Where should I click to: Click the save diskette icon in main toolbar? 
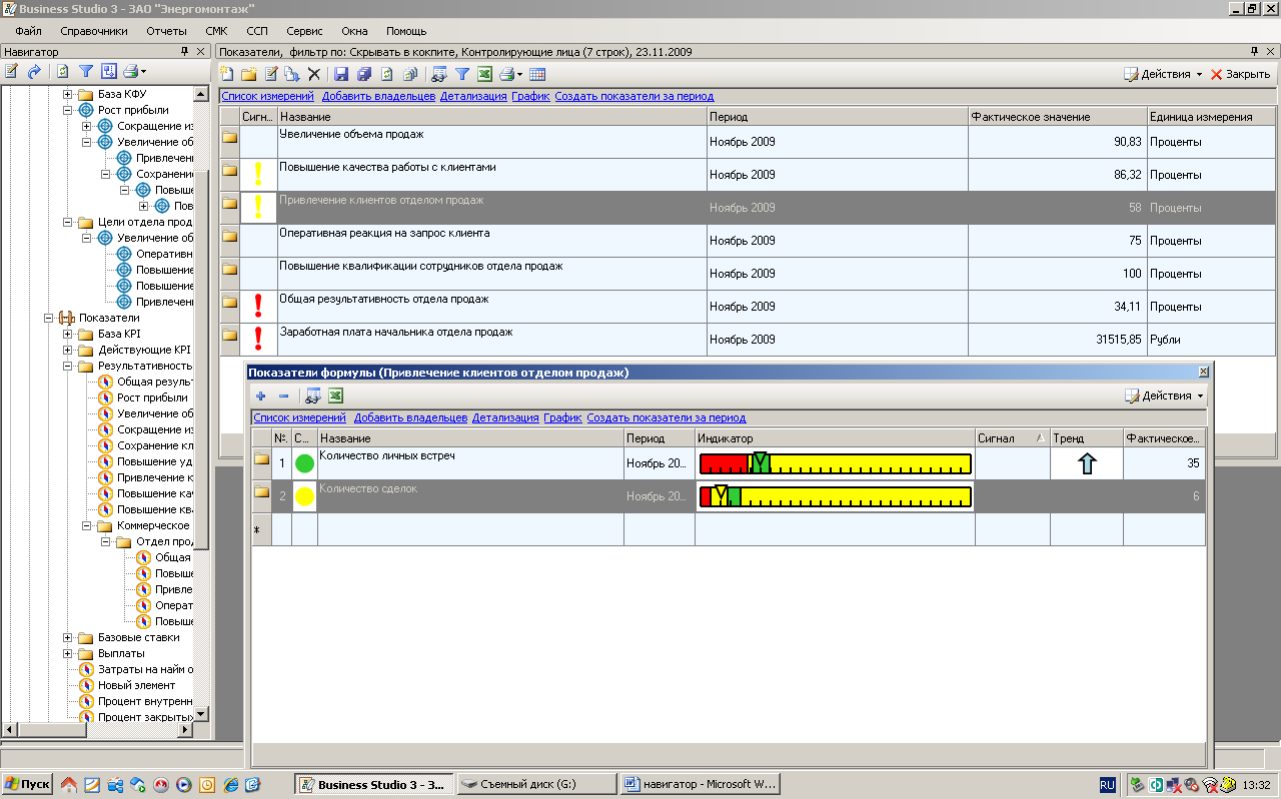tap(341, 74)
